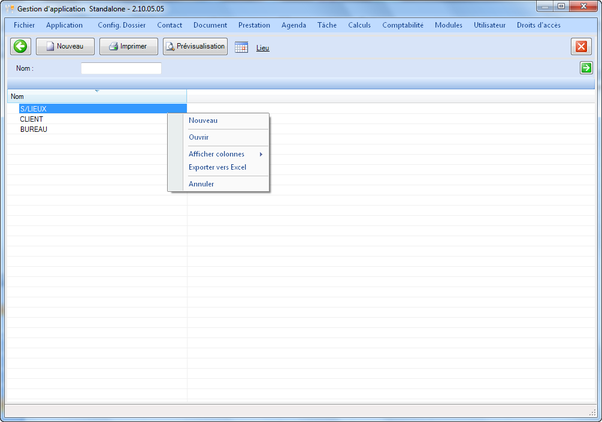The width and height of the screenshot is (602, 422).
Task: Select the CLIENT row
Action: pyautogui.click(x=31, y=119)
